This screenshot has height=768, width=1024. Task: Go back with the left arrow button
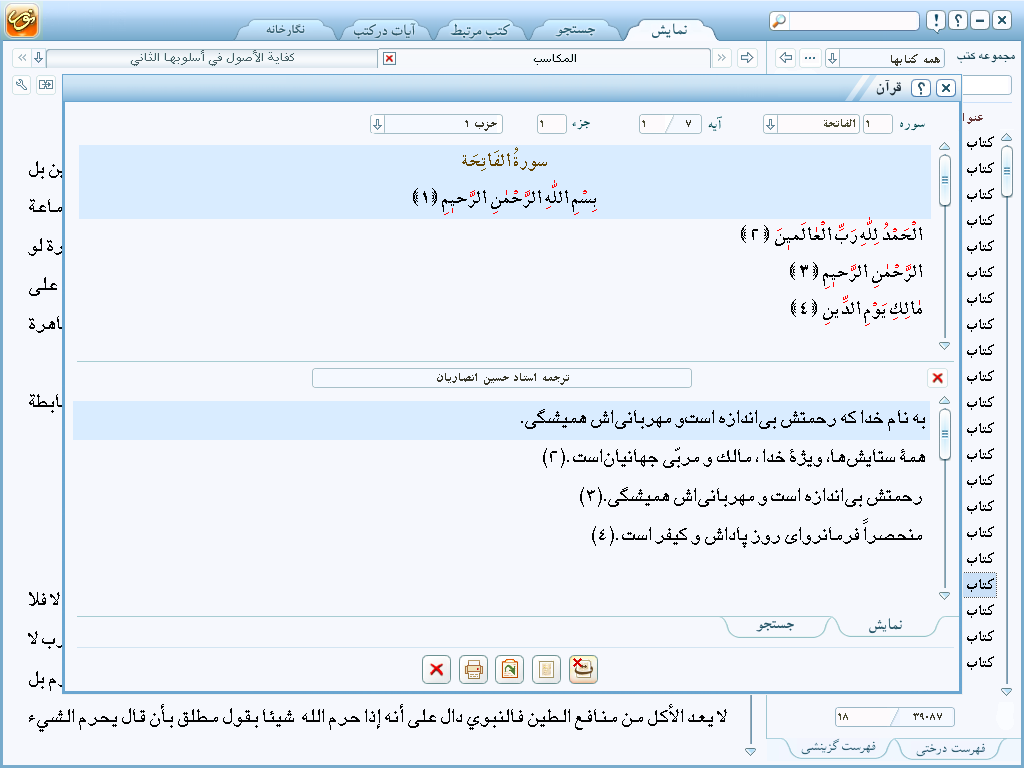(x=786, y=58)
